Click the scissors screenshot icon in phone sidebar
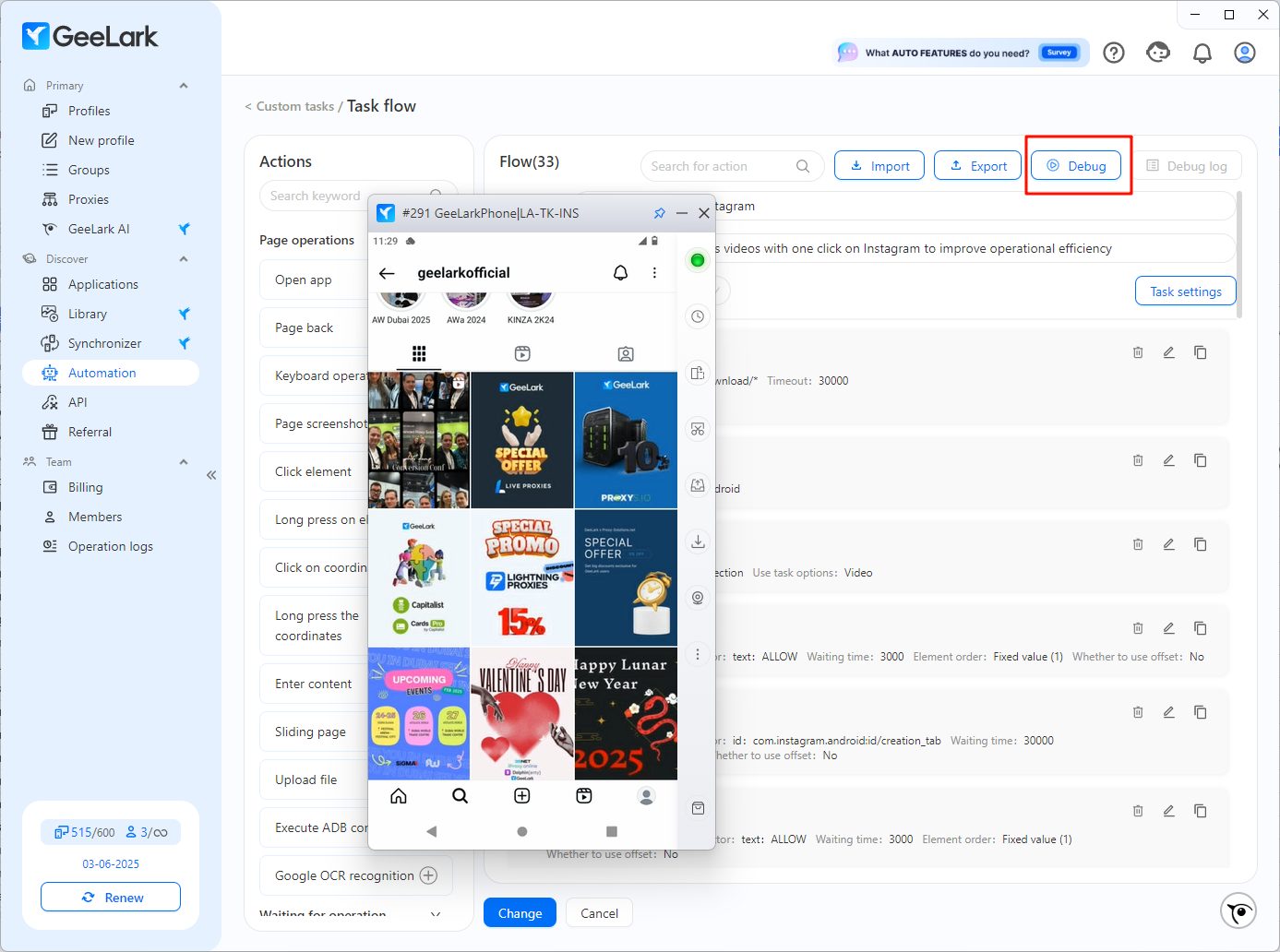This screenshot has width=1280, height=952. [x=698, y=429]
